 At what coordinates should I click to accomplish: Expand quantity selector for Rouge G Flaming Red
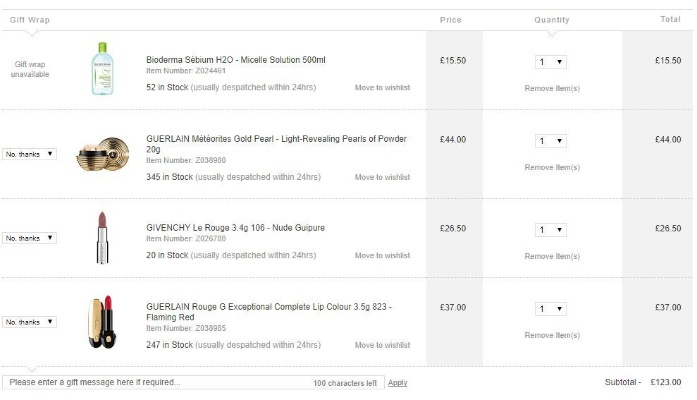pyautogui.click(x=551, y=309)
